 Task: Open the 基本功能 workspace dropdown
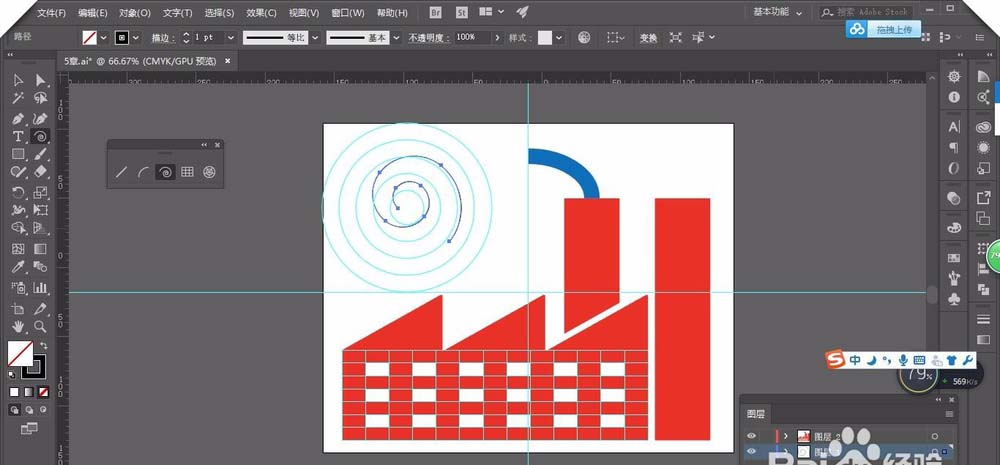[x=777, y=12]
